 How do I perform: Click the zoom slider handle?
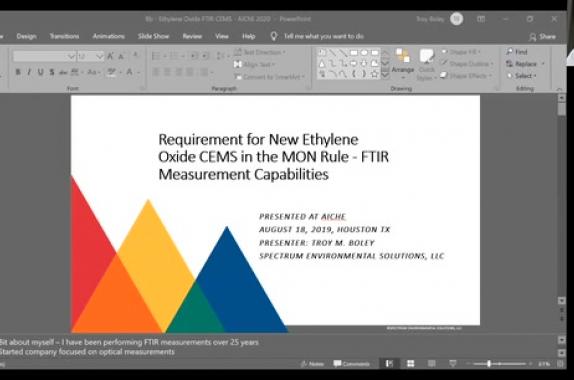[489, 364]
